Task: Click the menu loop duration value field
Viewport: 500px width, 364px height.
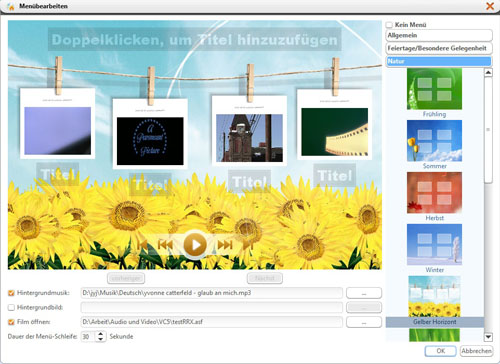Action: click(x=88, y=337)
